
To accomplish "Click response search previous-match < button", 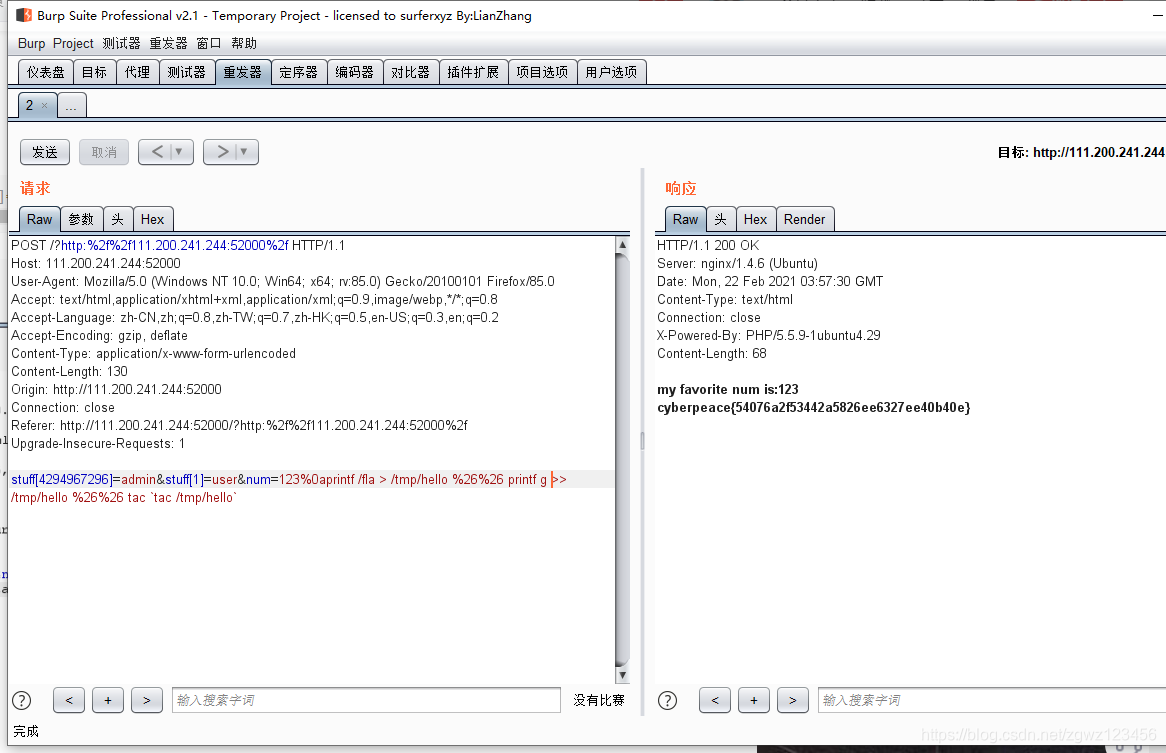I will [x=715, y=700].
